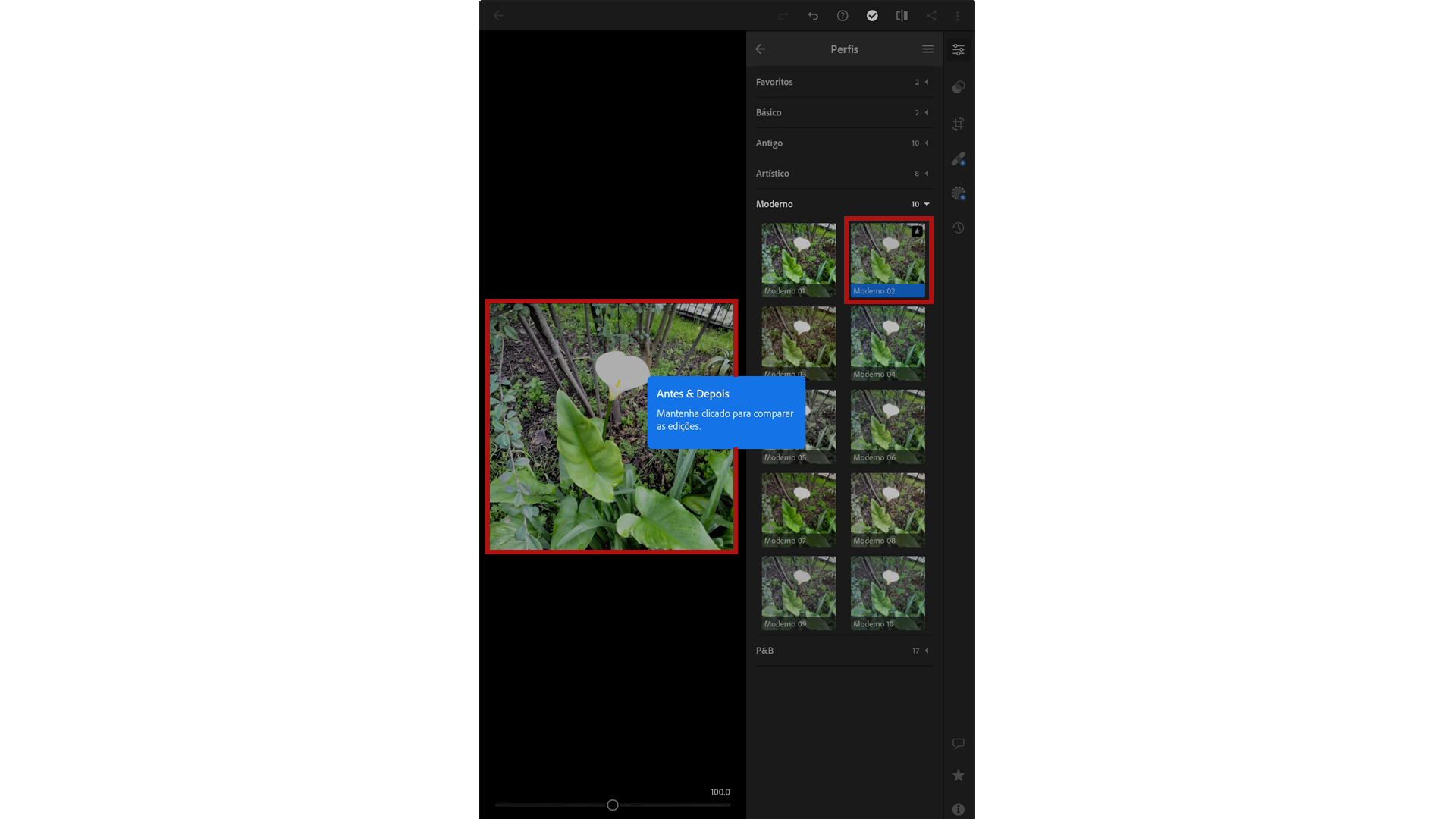Open the Presets circles icon

pos(959,87)
